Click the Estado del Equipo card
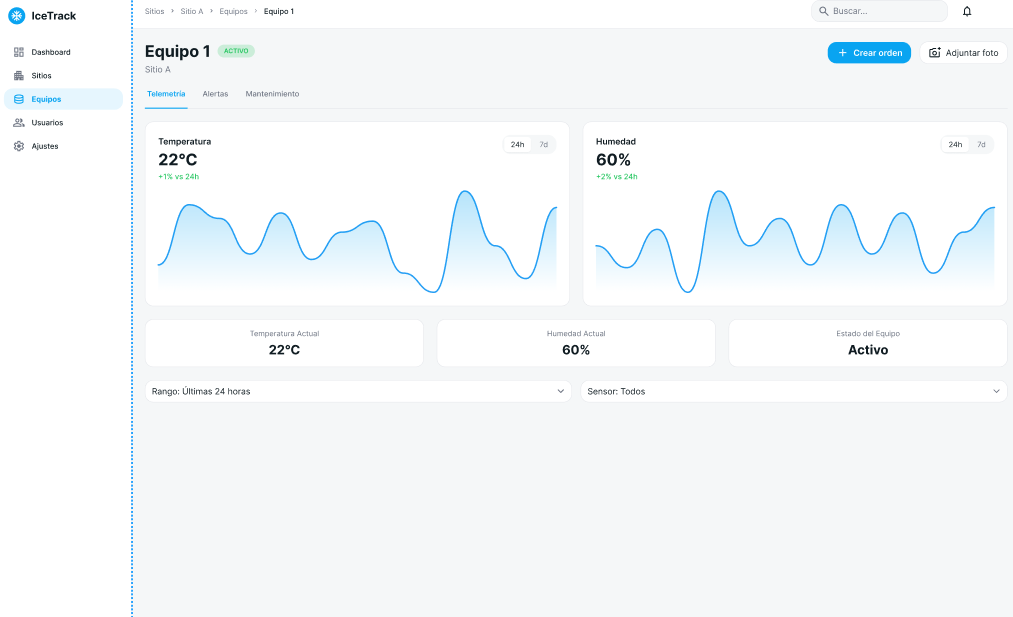 click(867, 344)
